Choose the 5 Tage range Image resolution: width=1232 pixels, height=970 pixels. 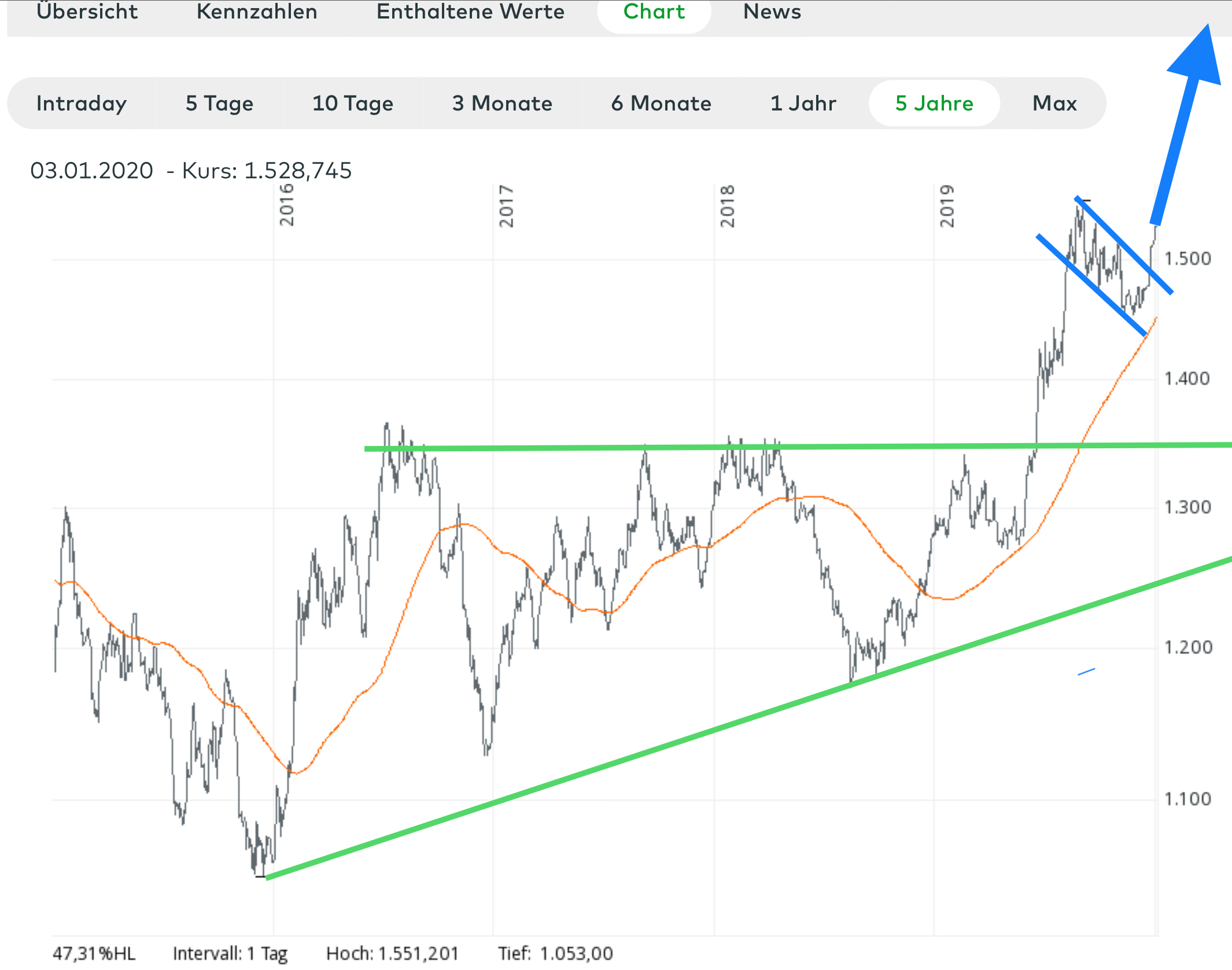[x=219, y=104]
